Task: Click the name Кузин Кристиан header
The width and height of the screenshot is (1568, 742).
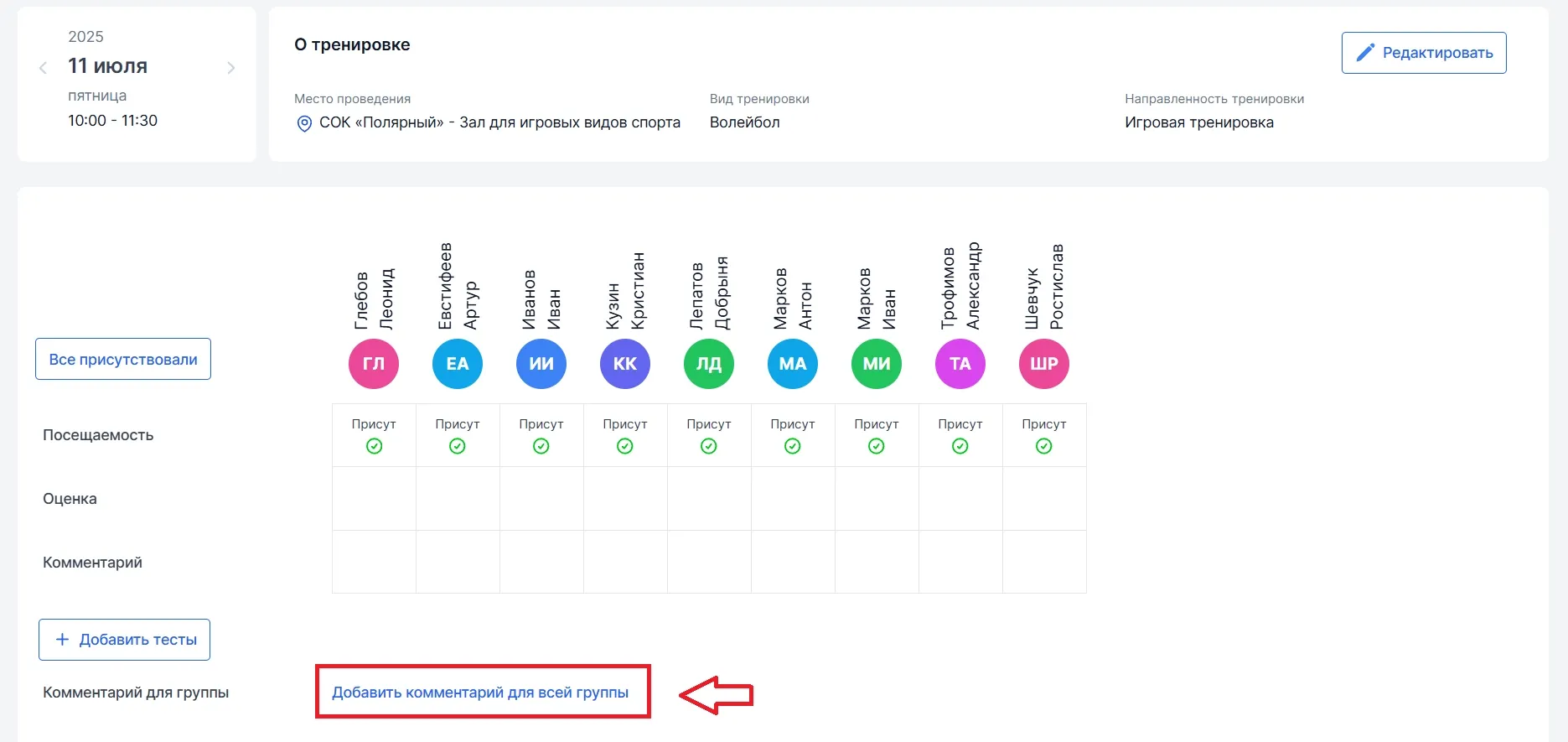Action: click(625, 290)
